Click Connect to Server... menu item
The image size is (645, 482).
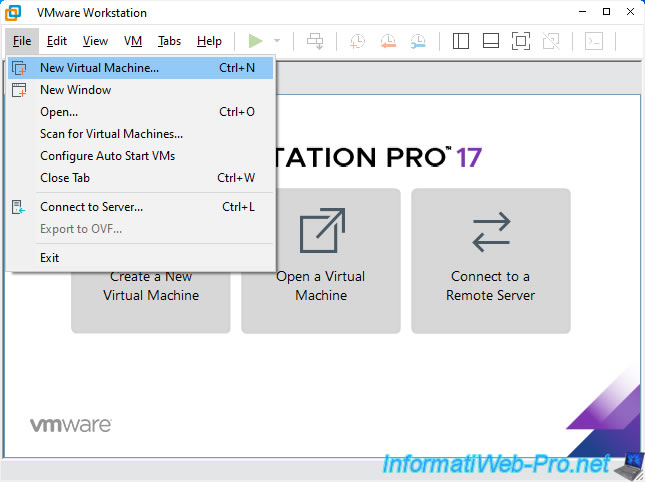[x=91, y=207]
